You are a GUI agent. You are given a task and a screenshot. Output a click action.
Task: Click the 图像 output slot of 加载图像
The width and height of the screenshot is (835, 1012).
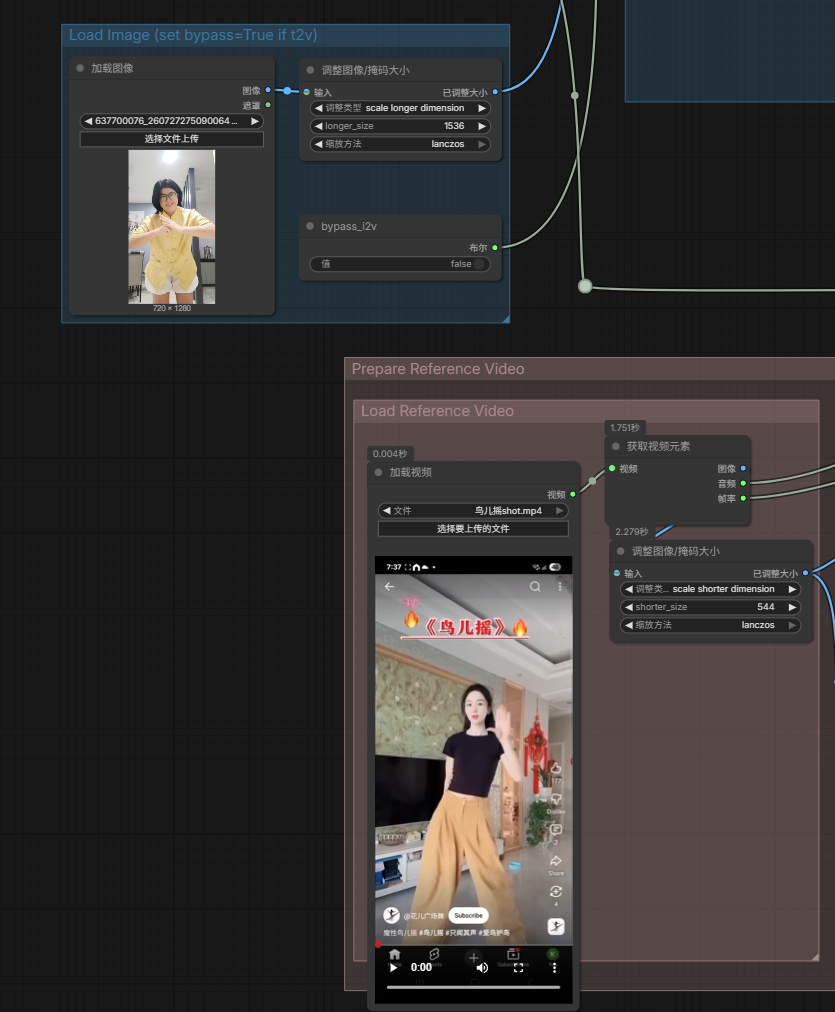268,90
